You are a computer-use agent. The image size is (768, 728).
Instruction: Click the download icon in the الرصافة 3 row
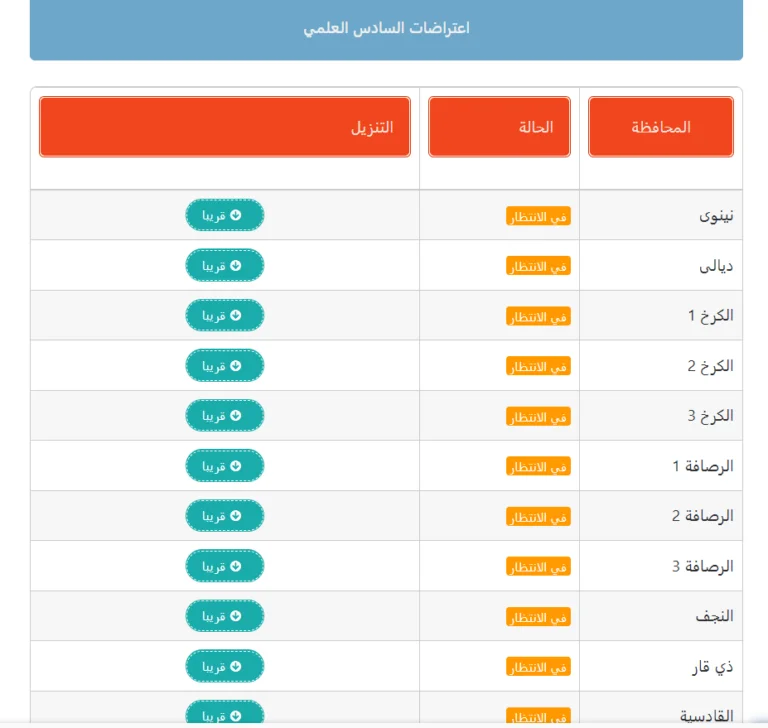(236, 566)
